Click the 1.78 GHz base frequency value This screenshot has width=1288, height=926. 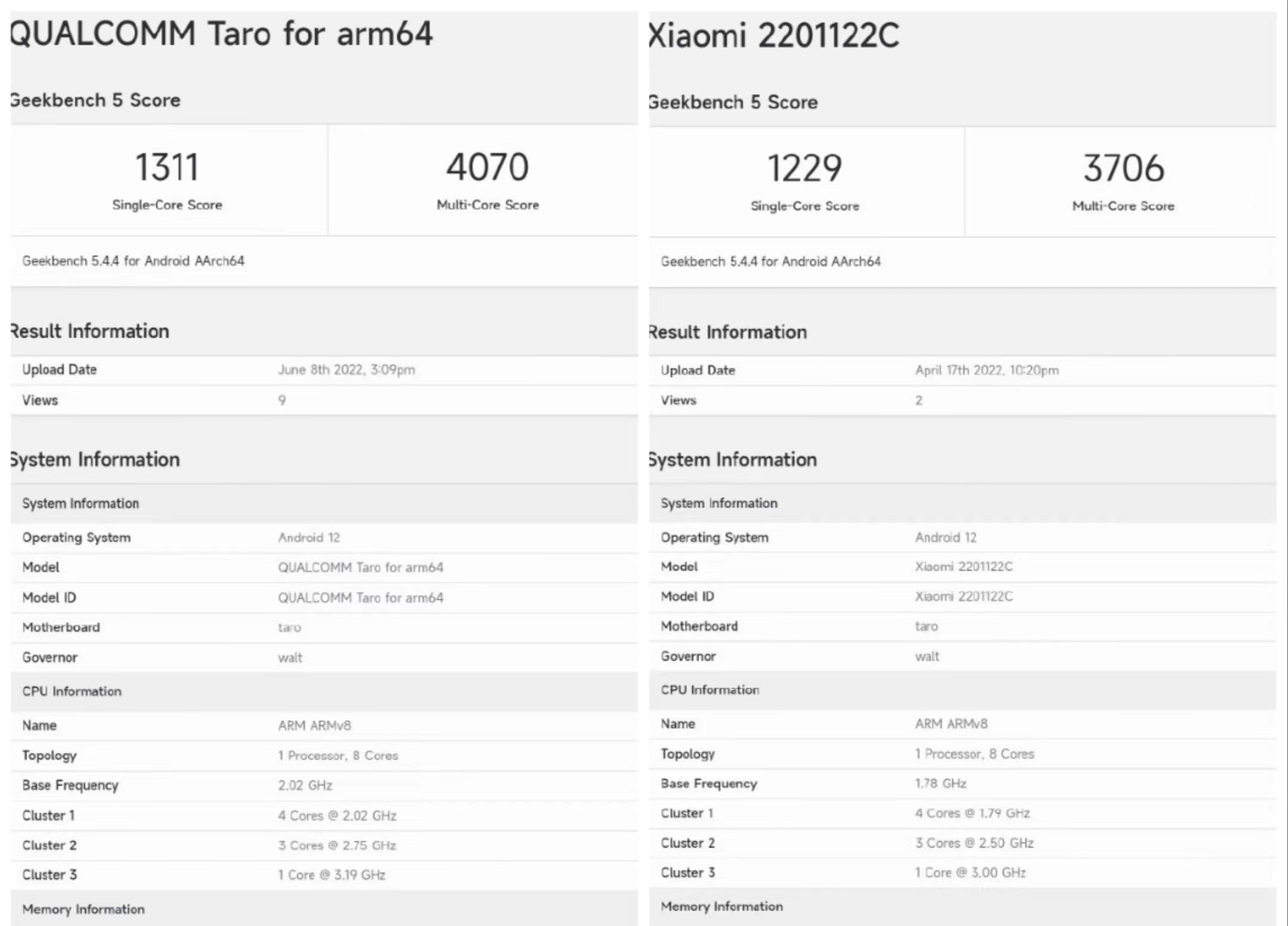(x=940, y=783)
